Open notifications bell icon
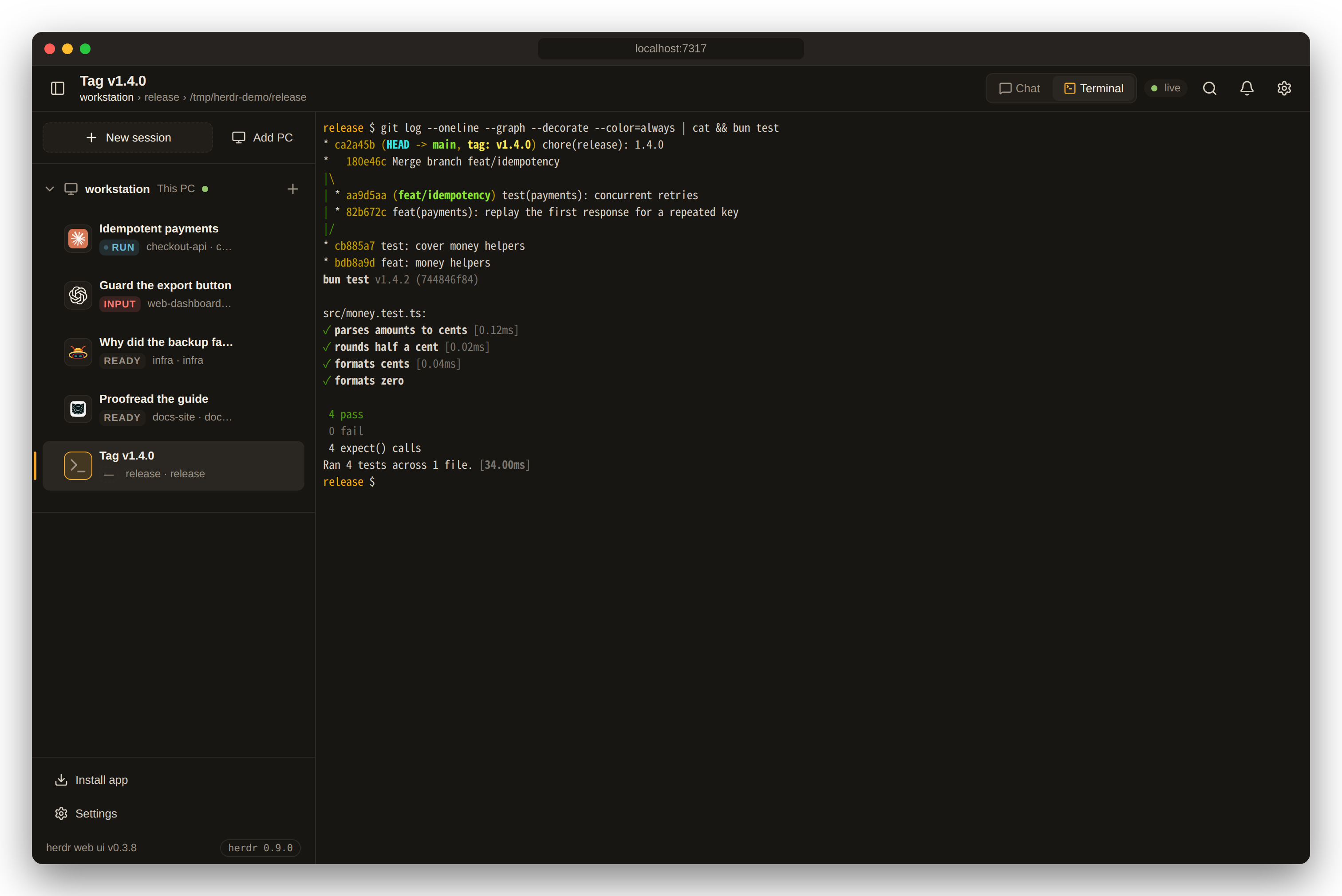The image size is (1342, 896). [1247, 88]
